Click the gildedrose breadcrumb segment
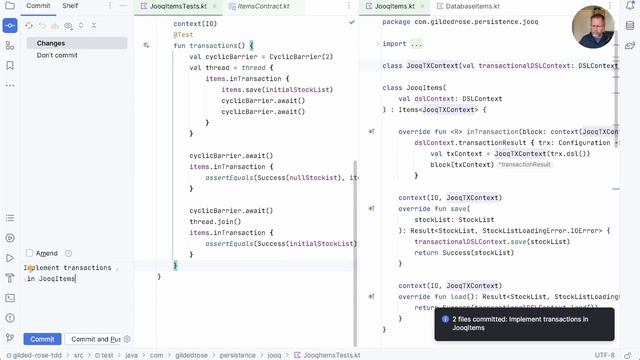The width and height of the screenshot is (640, 360). click(x=191, y=355)
